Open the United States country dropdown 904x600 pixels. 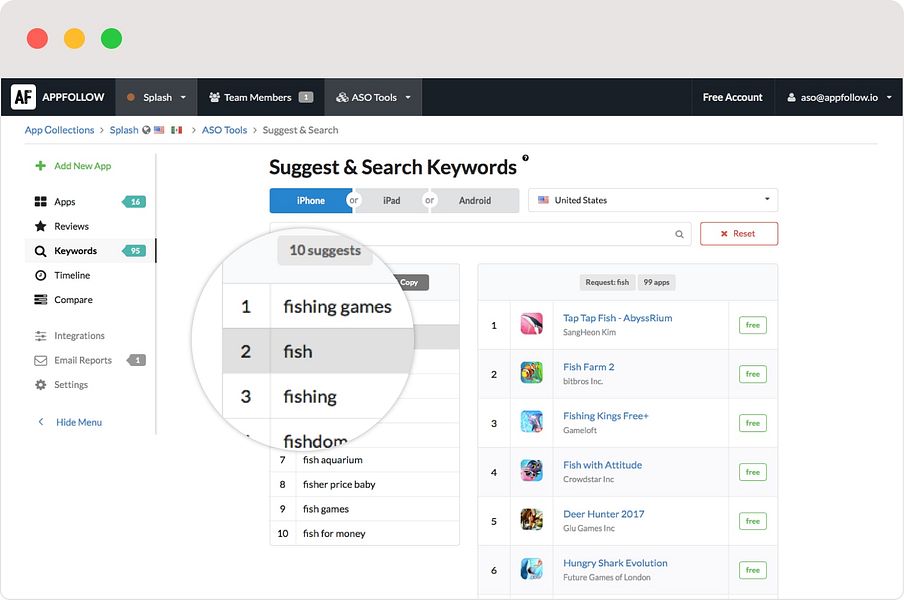[x=652, y=200]
